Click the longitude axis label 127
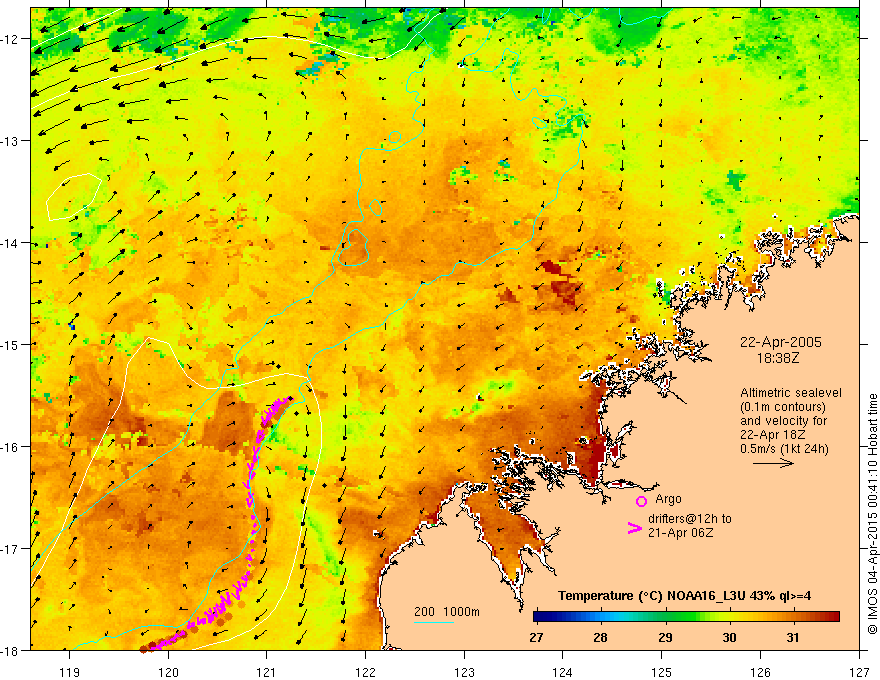The width and height of the screenshot is (880, 680). [859, 672]
